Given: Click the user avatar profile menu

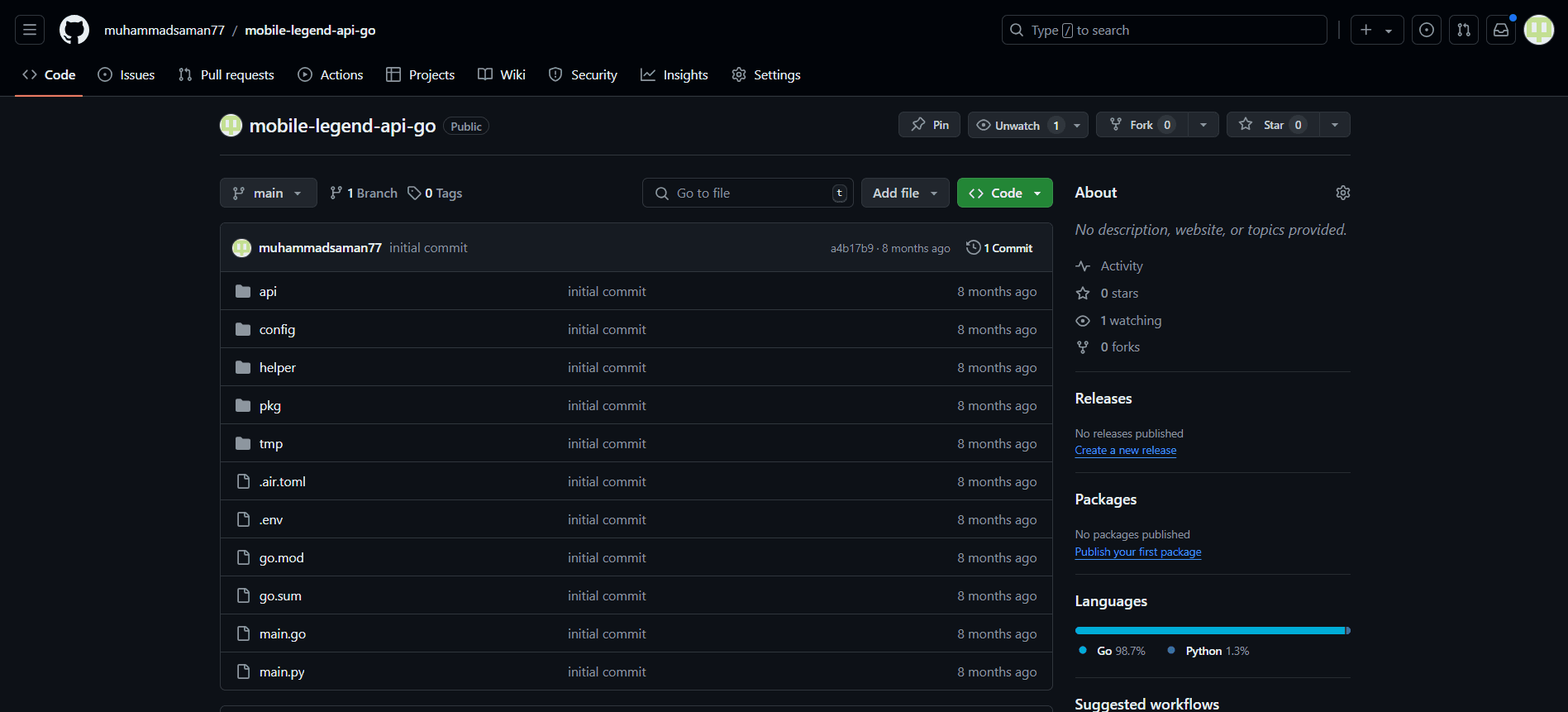Looking at the screenshot, I should [x=1538, y=30].
